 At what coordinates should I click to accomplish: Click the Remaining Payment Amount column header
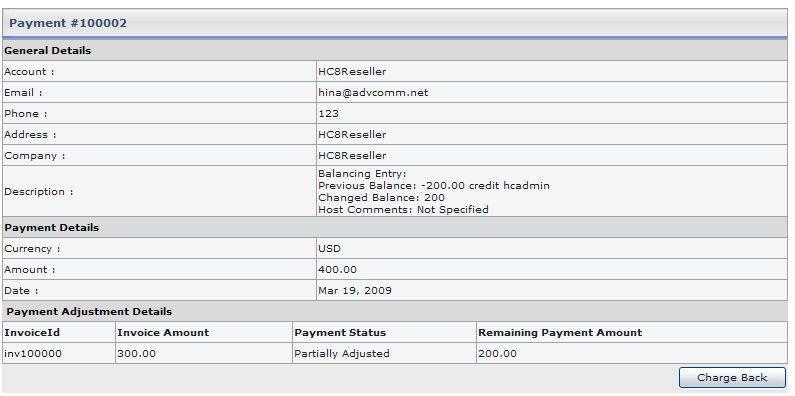pos(560,333)
